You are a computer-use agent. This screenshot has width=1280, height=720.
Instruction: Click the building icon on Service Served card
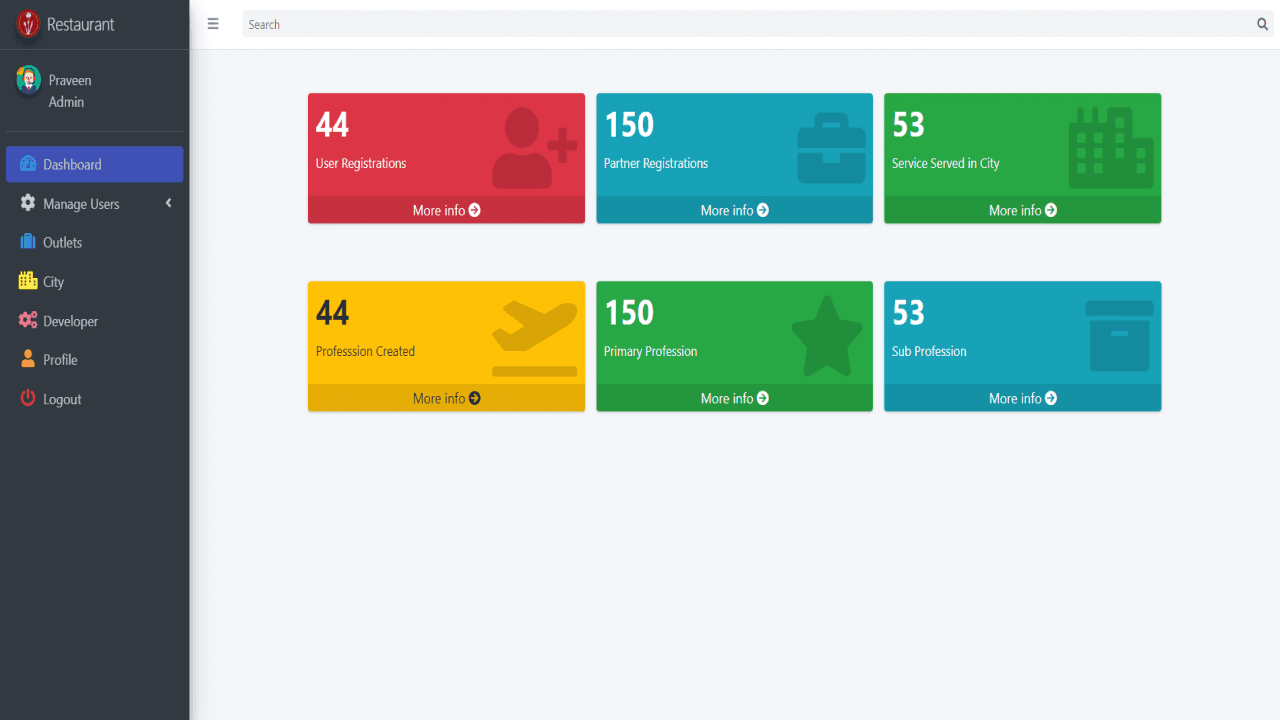1111,148
